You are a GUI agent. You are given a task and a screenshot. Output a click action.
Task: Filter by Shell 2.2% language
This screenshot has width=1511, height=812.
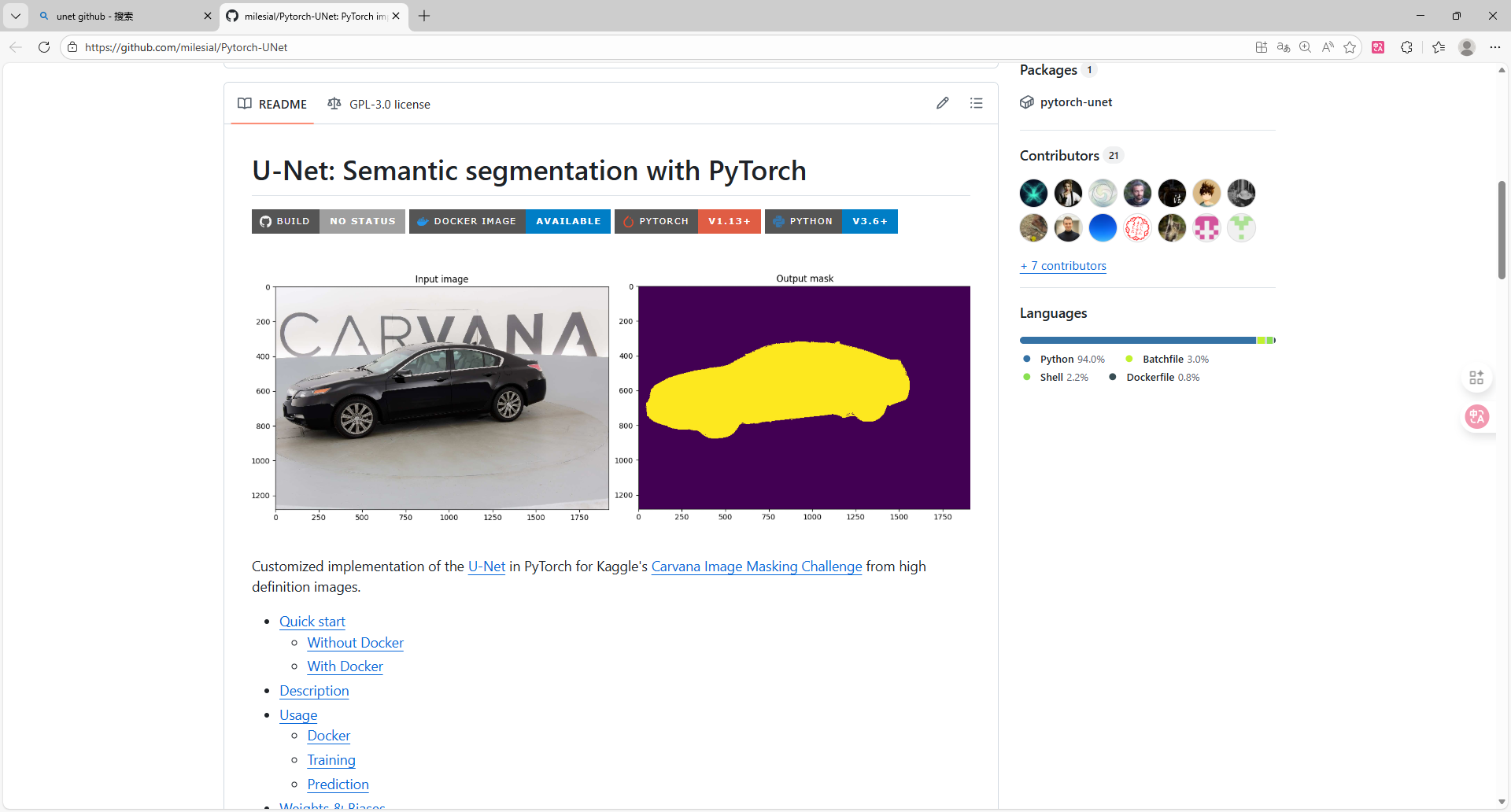tap(1055, 377)
